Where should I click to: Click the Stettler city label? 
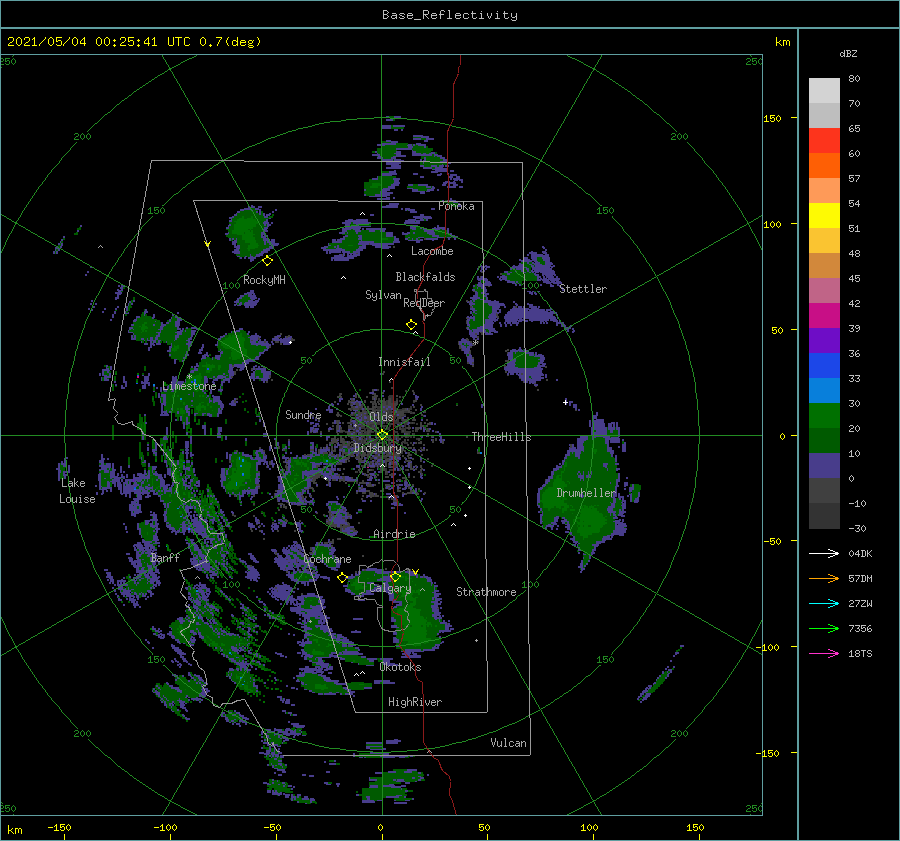pyautogui.click(x=583, y=289)
